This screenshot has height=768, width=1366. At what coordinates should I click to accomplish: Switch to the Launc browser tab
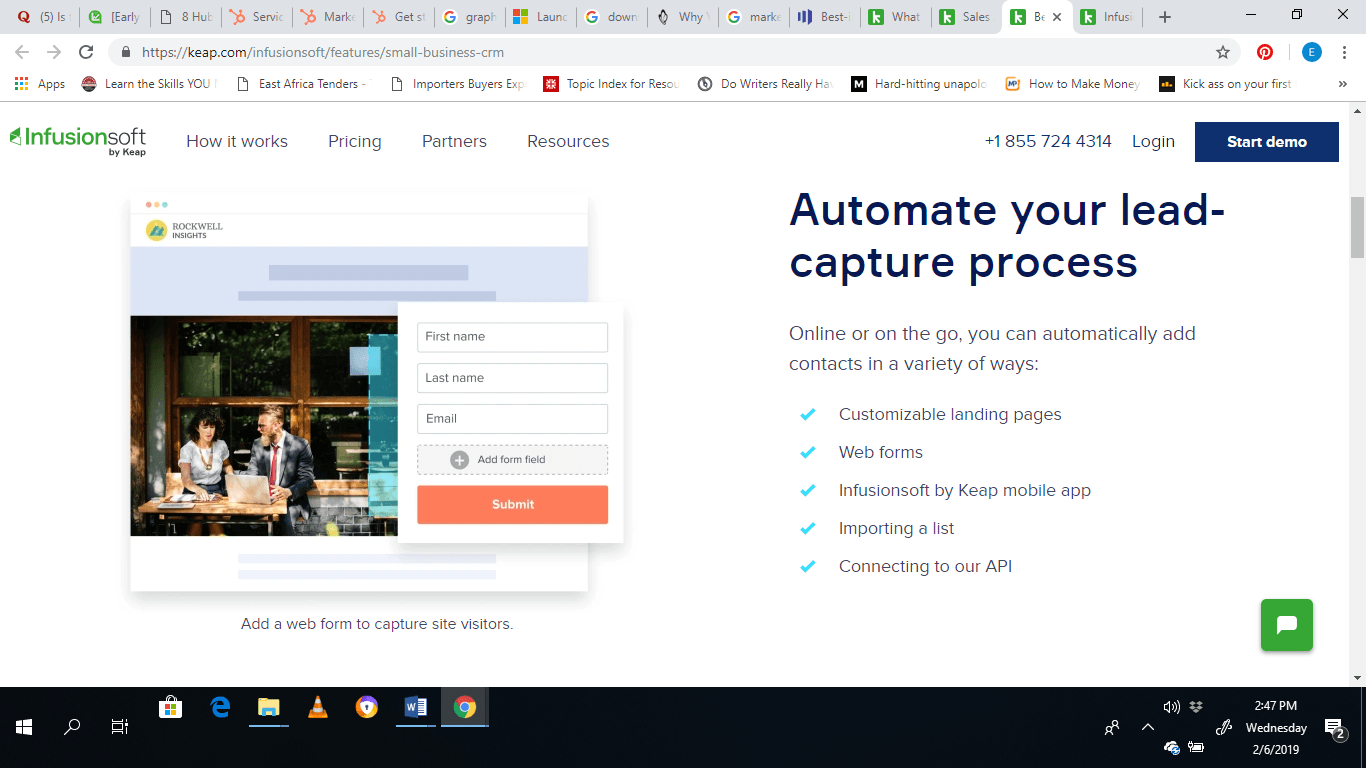(541, 17)
